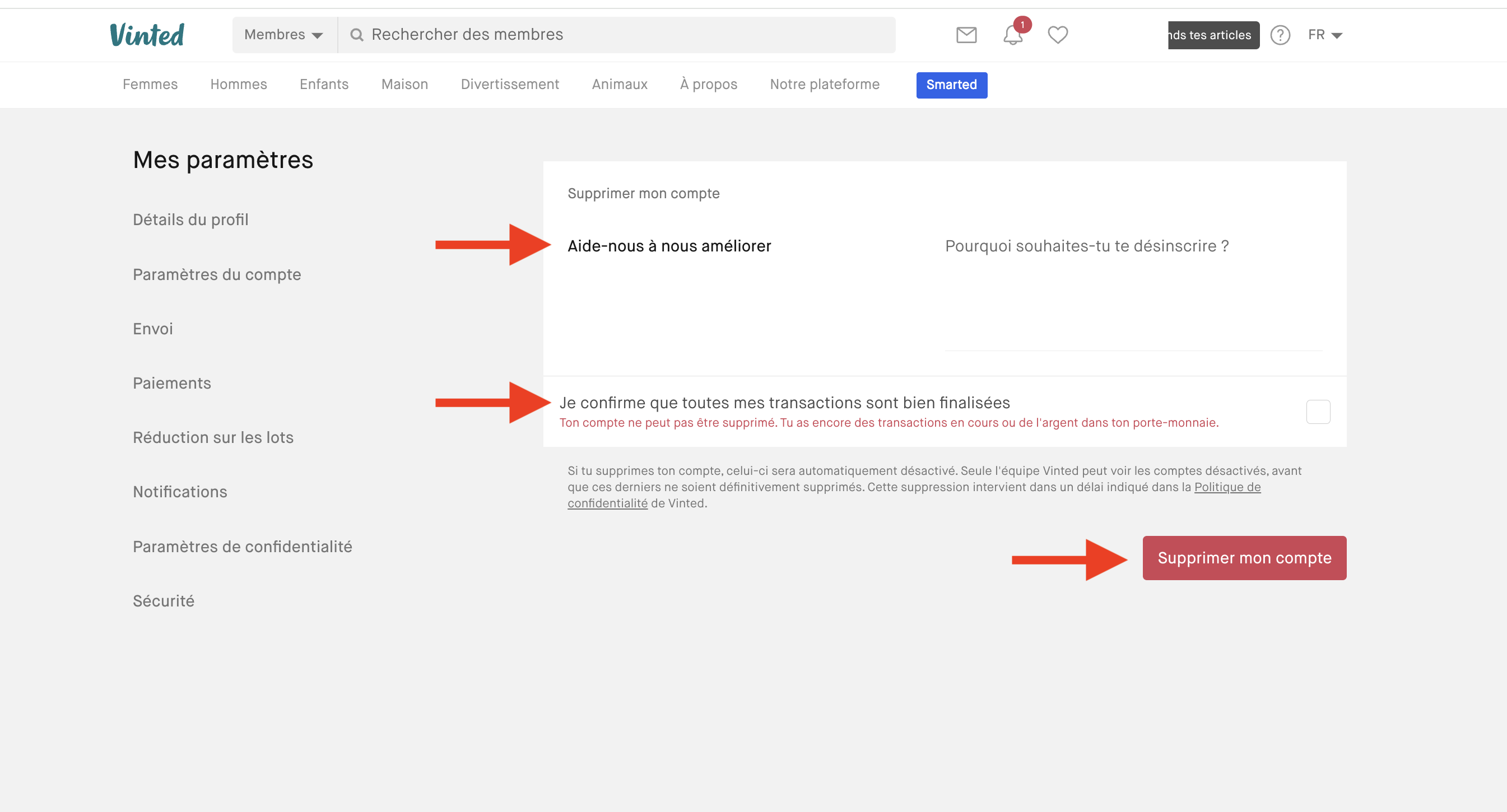This screenshot has width=1507, height=812.
Task: Click the help question mark icon
Action: point(1280,35)
